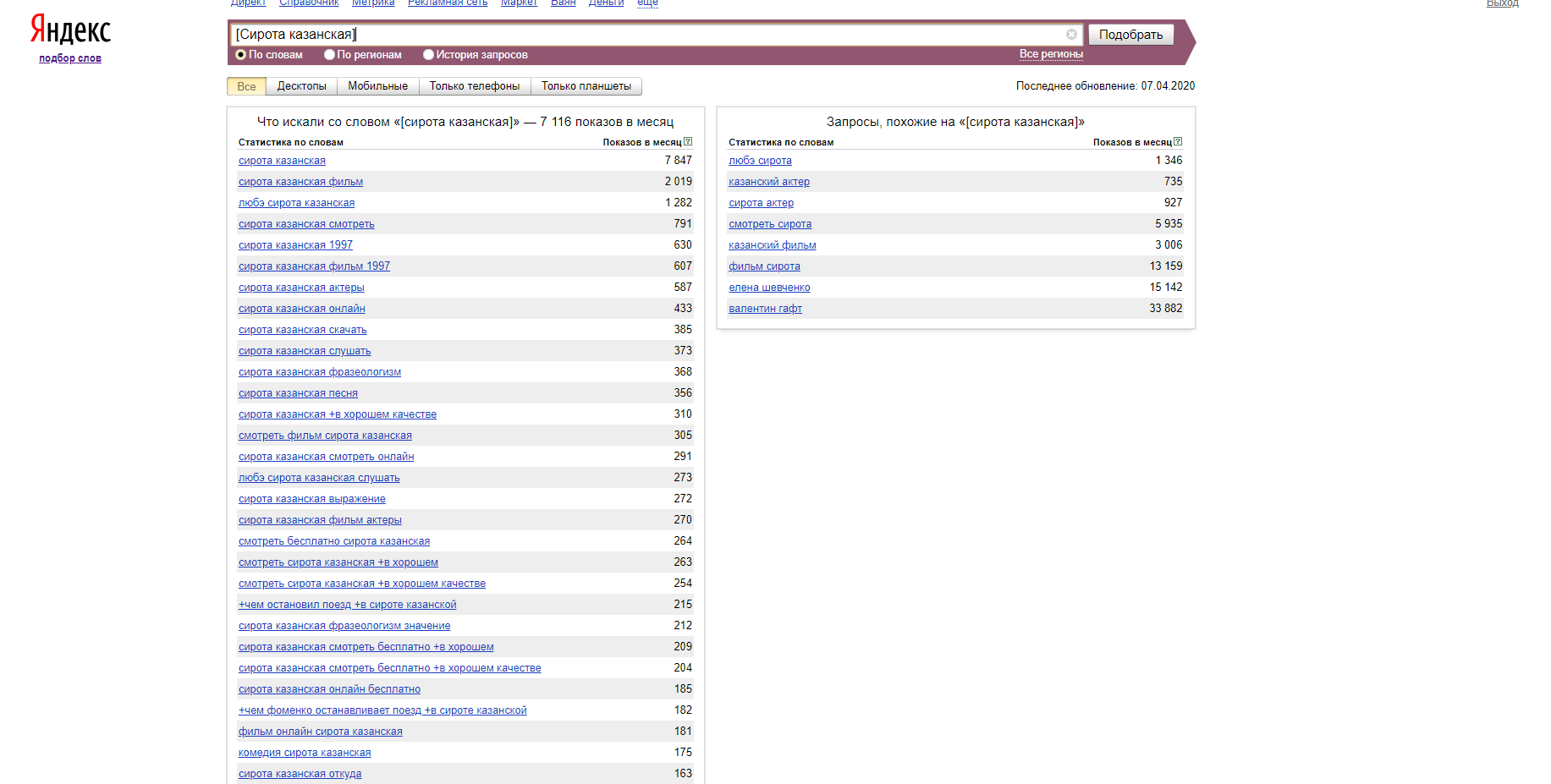Viewport: 1551px width, 784px height.
Task: Select the 'По словам' radio button
Action: 241,55
